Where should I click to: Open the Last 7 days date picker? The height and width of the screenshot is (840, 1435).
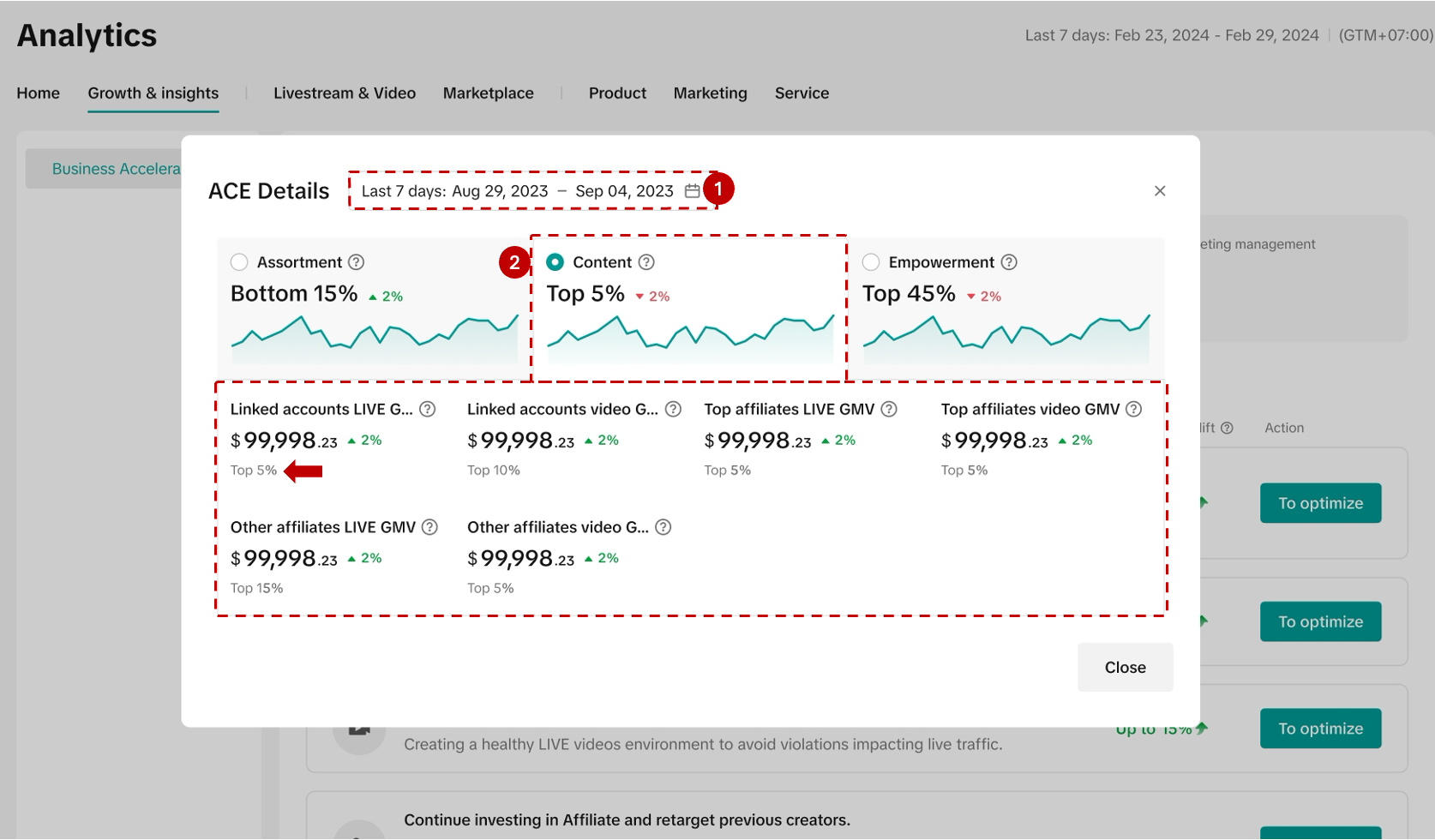(x=518, y=191)
